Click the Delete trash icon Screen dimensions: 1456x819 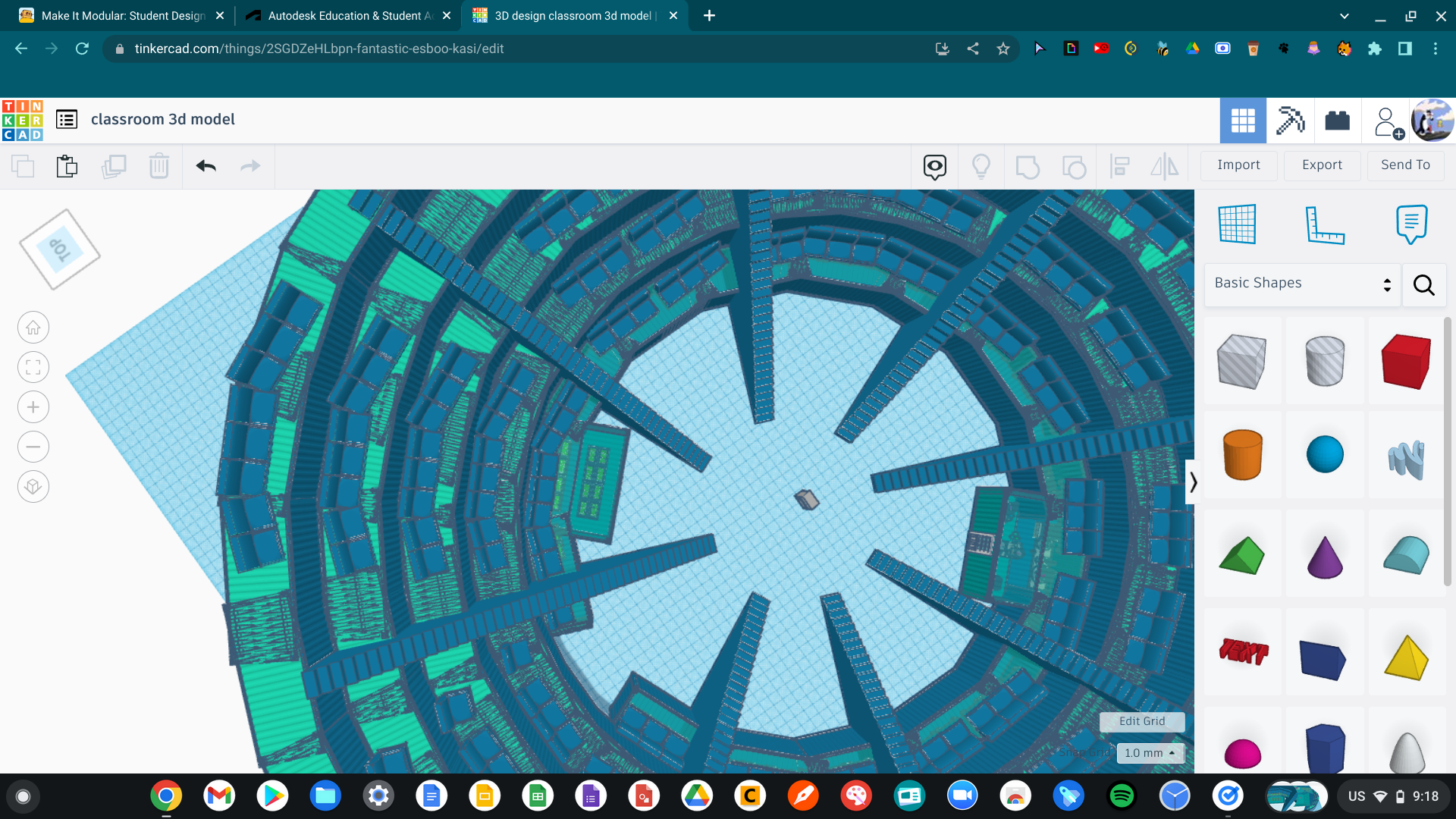(x=159, y=165)
